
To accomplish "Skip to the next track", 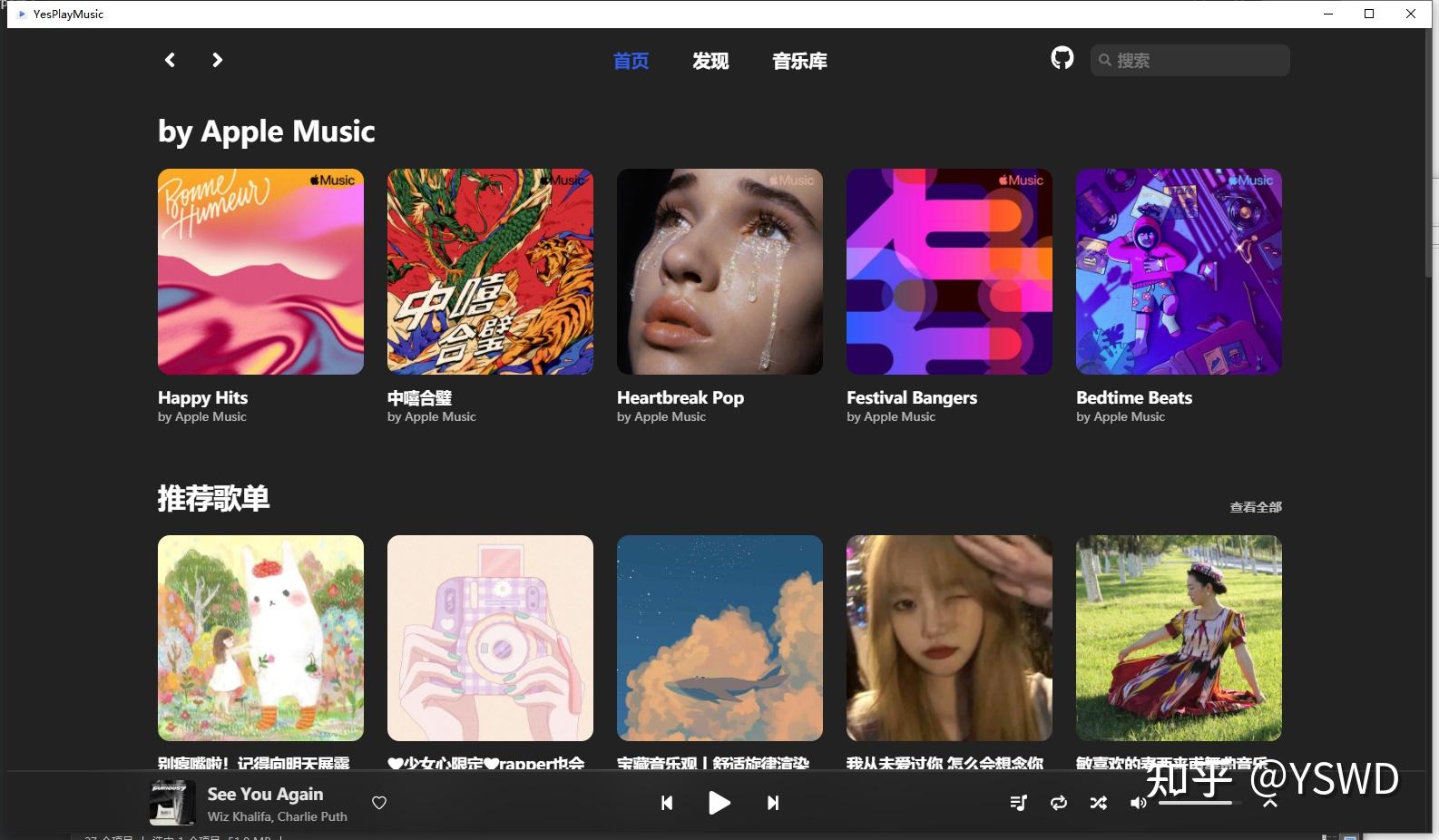I will [773, 803].
